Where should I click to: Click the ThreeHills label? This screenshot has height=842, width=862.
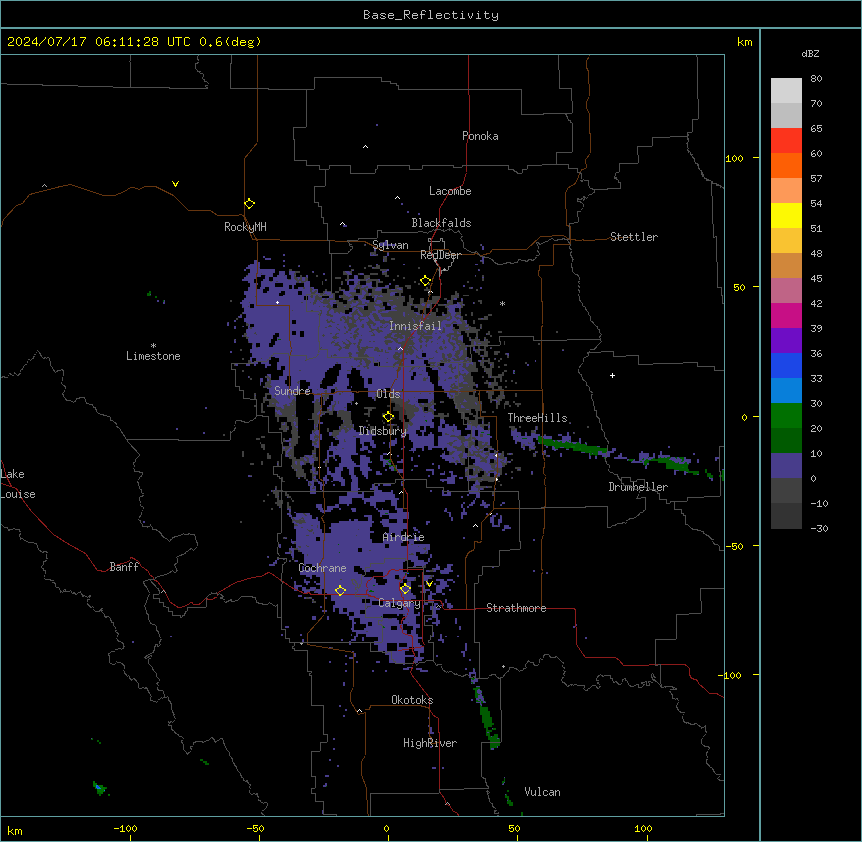tap(537, 418)
